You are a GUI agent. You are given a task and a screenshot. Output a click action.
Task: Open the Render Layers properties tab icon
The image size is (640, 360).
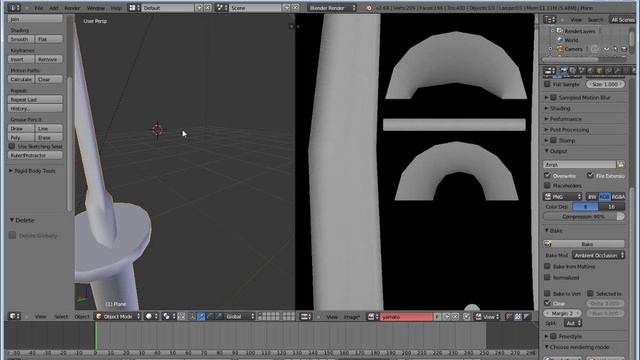coord(572,71)
